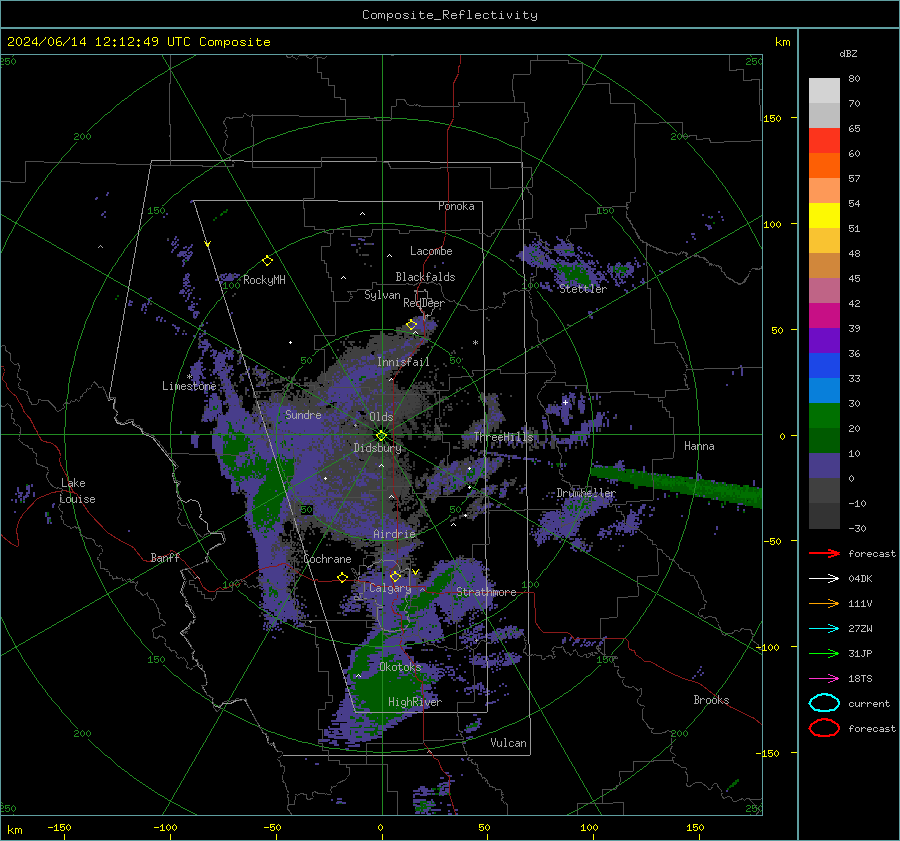Click the bright green 30-20 dBZ swatch

pos(824,415)
